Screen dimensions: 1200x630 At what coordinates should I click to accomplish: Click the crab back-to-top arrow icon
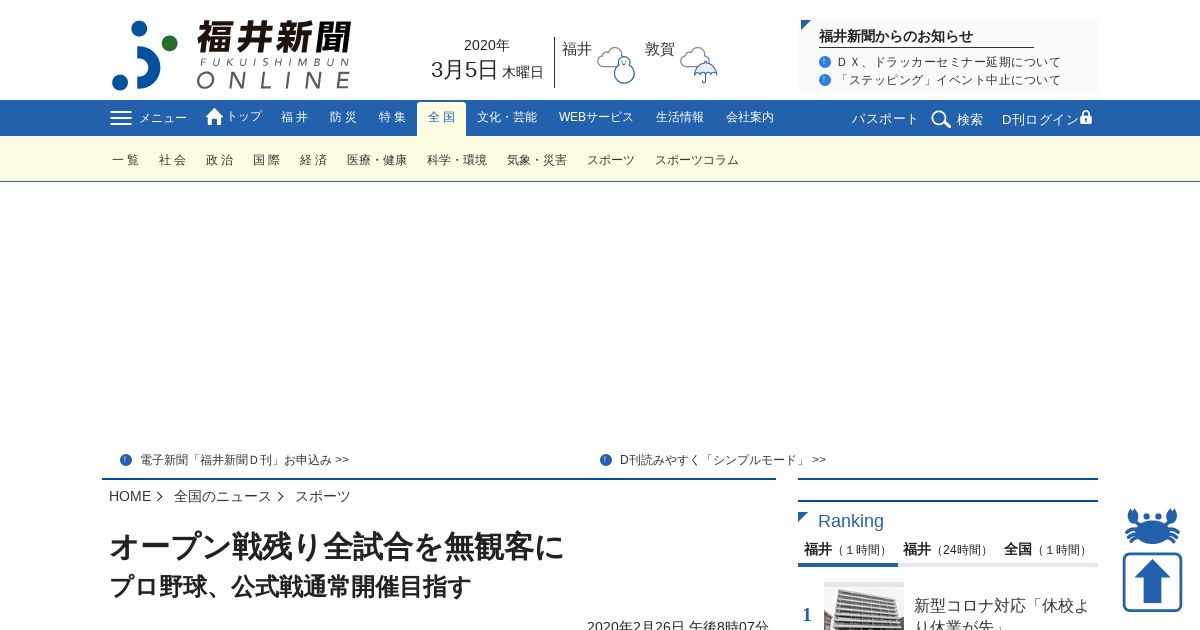click(x=1152, y=559)
